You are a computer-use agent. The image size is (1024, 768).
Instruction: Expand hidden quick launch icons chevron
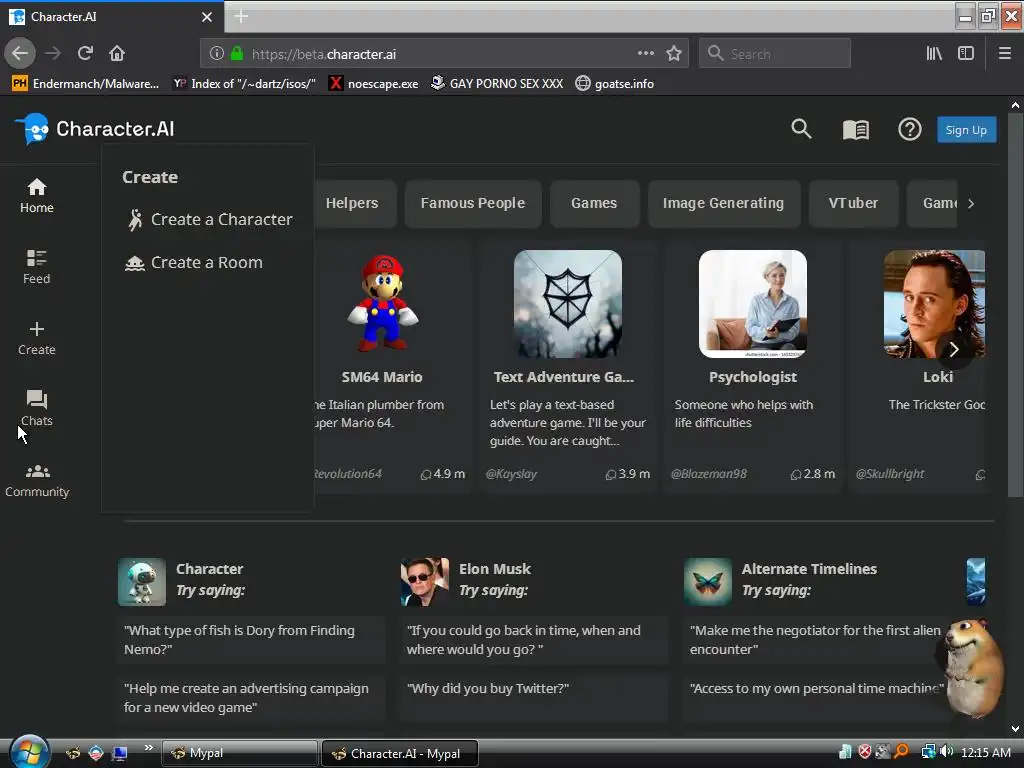(148, 748)
